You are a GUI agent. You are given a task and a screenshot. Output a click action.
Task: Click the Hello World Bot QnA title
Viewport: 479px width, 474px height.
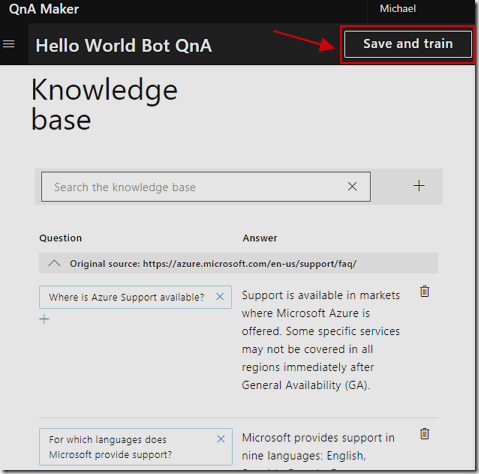(x=124, y=45)
